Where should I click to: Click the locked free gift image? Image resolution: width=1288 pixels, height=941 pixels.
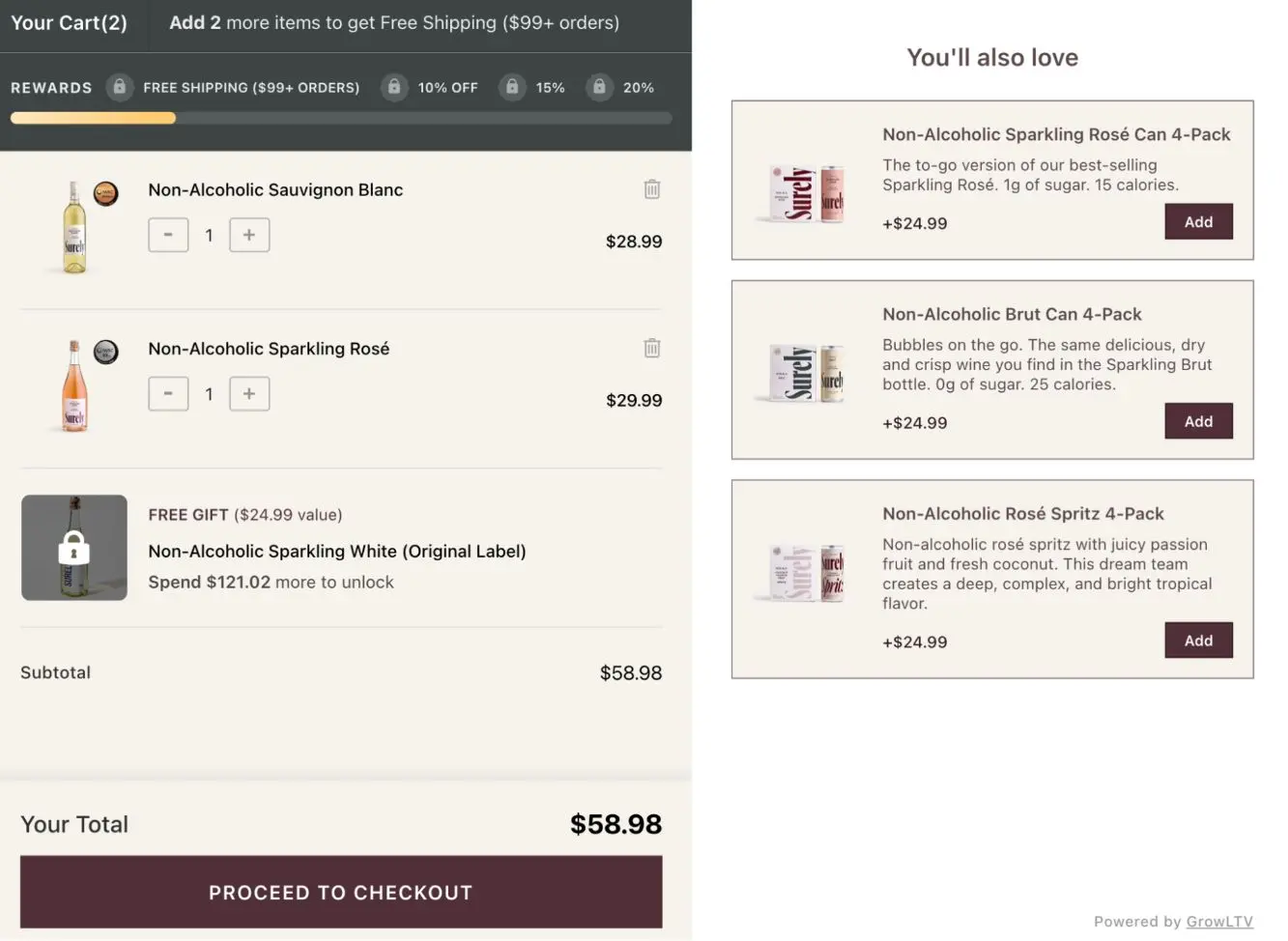click(74, 548)
